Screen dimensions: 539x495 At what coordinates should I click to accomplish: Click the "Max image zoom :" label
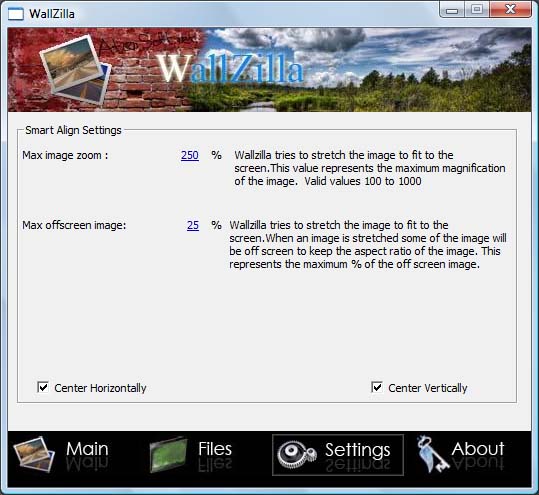(x=65, y=155)
